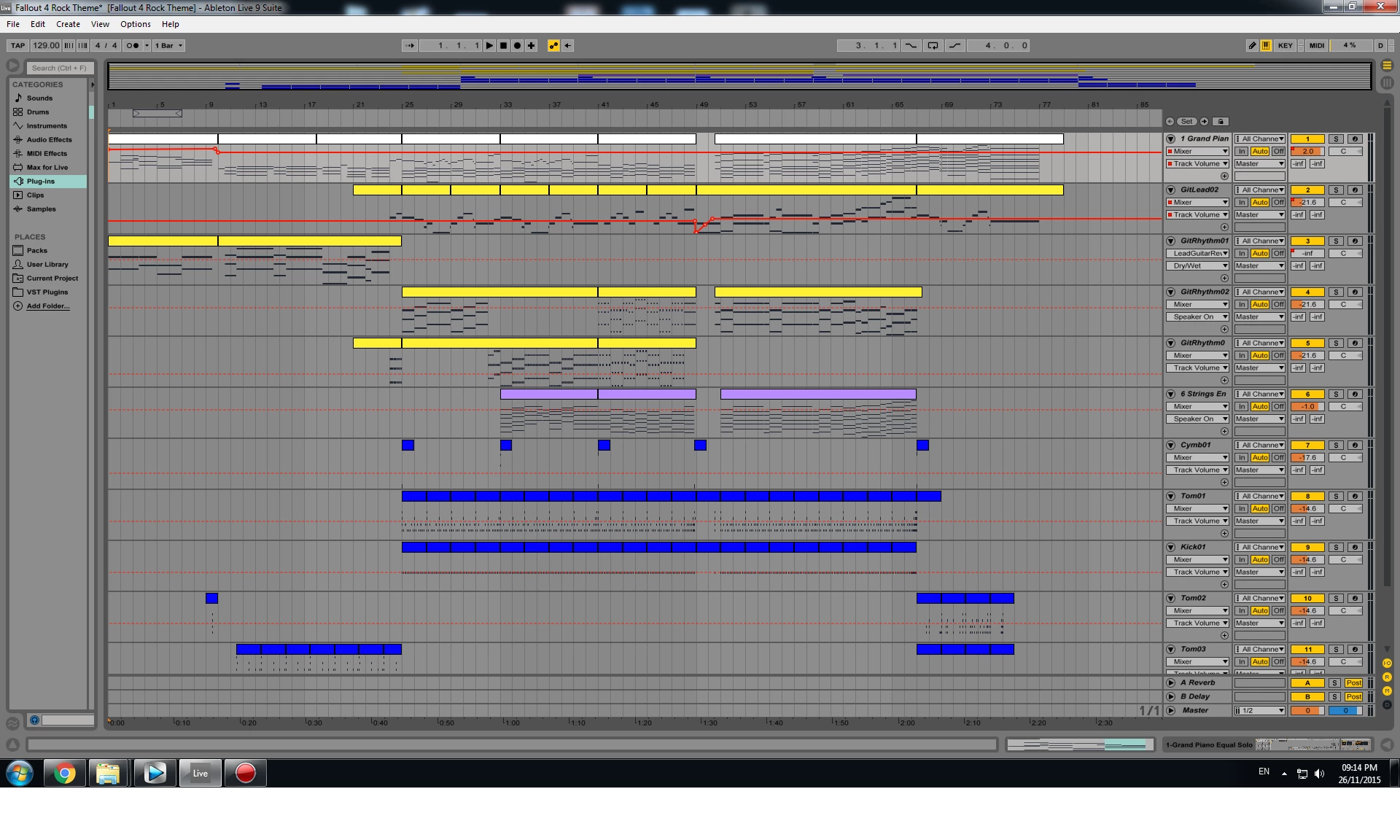Adjust Master track volume slider
This screenshot has height=840, width=1400.
(1307, 710)
